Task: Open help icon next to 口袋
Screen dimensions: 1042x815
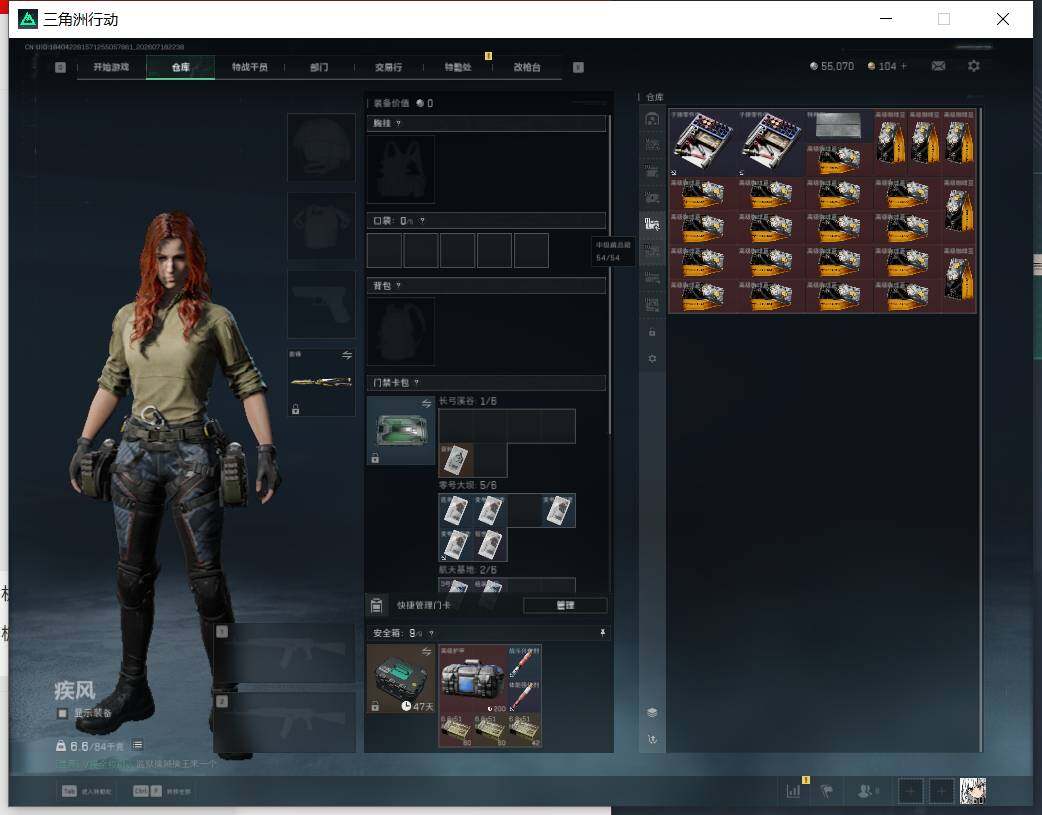Action: (422, 221)
